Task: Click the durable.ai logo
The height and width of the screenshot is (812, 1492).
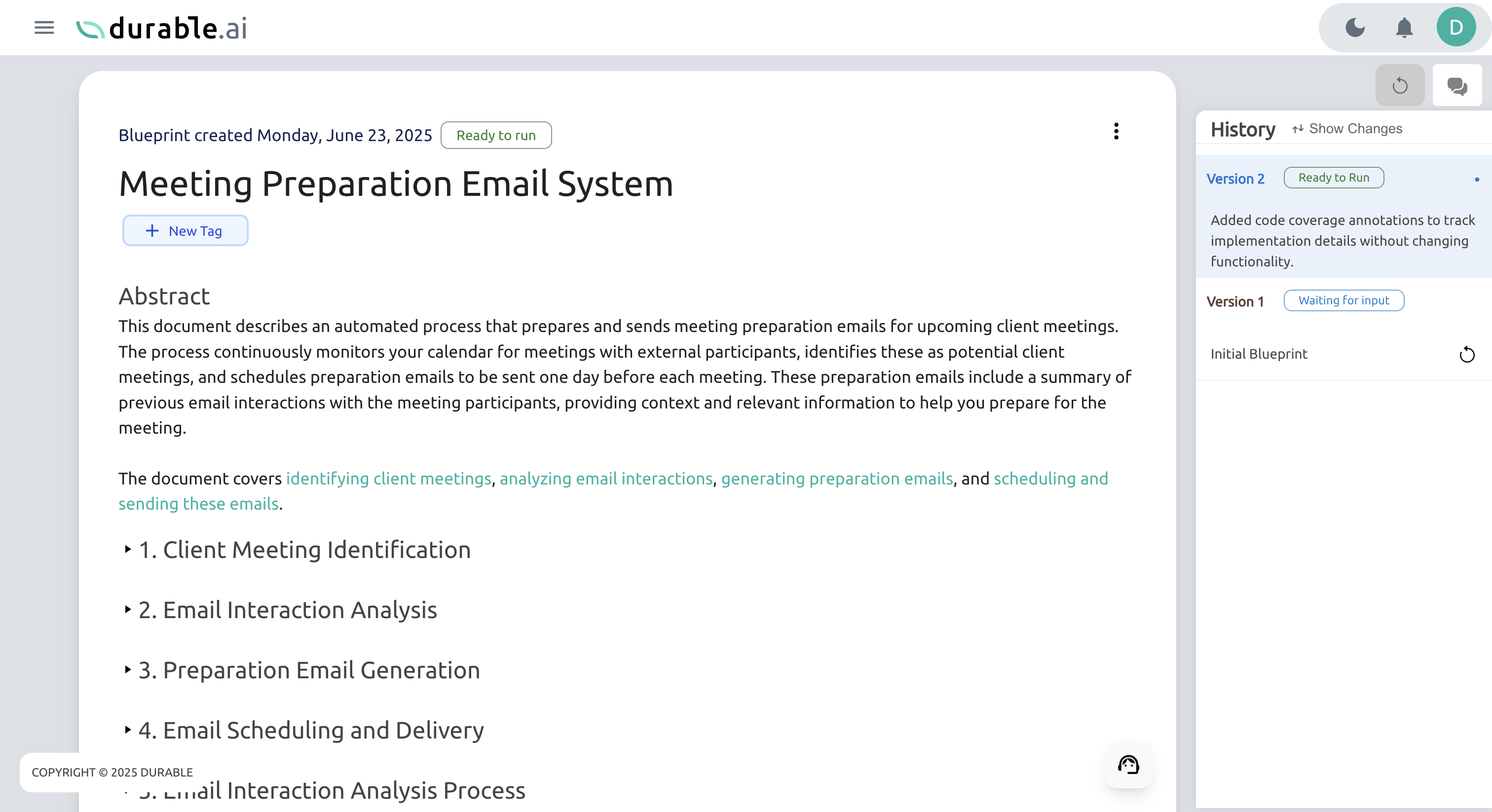Action: 161,28
